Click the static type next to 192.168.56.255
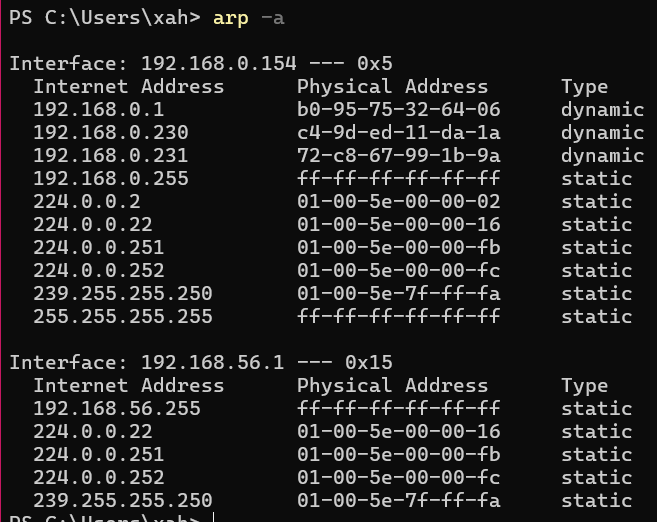 pyautogui.click(x=596, y=408)
